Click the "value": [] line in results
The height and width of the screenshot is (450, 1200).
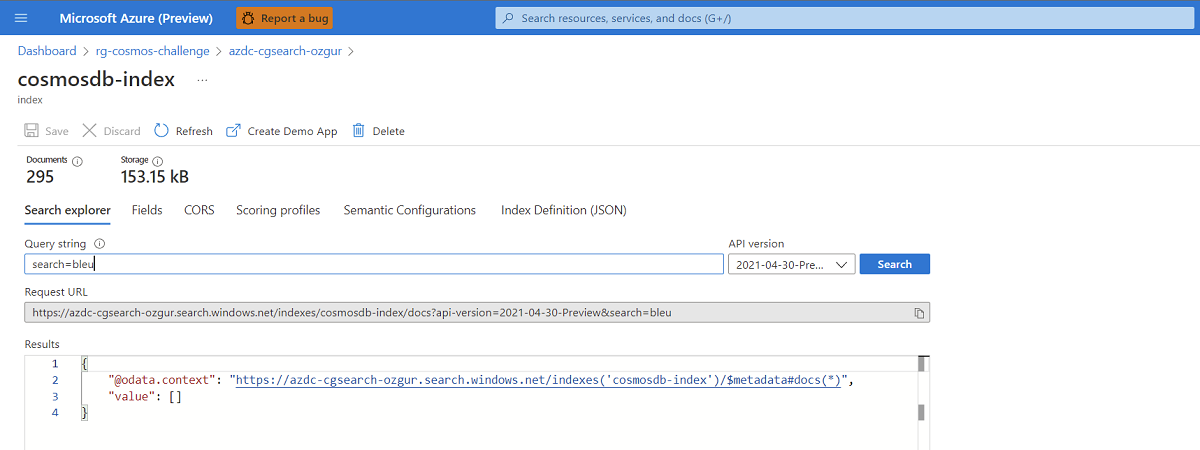pos(145,396)
